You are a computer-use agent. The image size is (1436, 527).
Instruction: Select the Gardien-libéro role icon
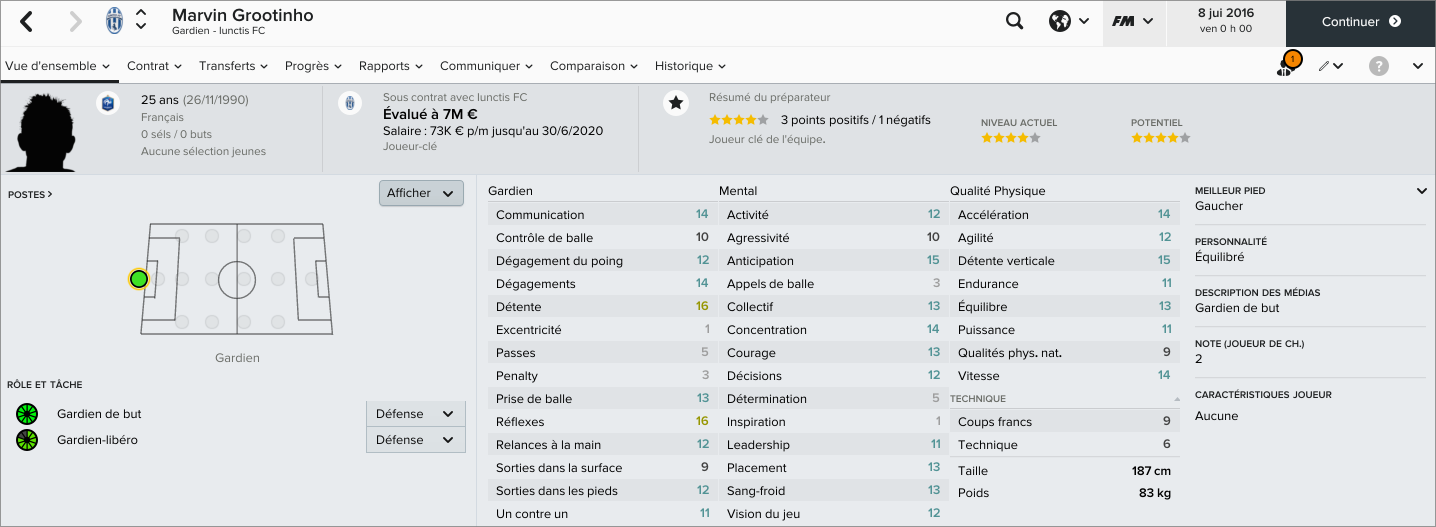pos(27,440)
